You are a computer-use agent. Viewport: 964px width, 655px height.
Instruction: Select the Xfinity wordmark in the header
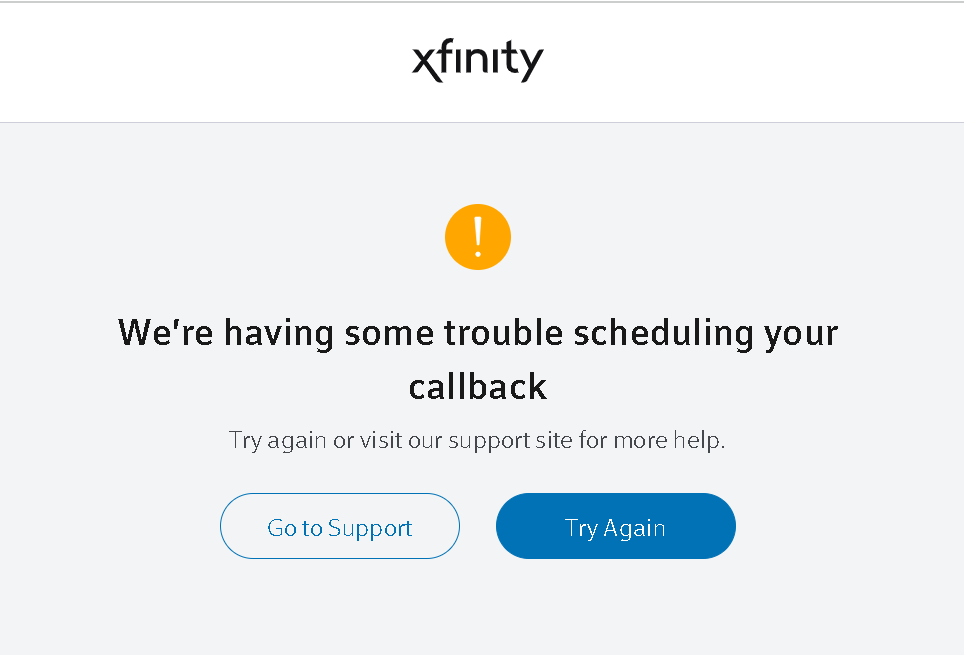click(478, 60)
